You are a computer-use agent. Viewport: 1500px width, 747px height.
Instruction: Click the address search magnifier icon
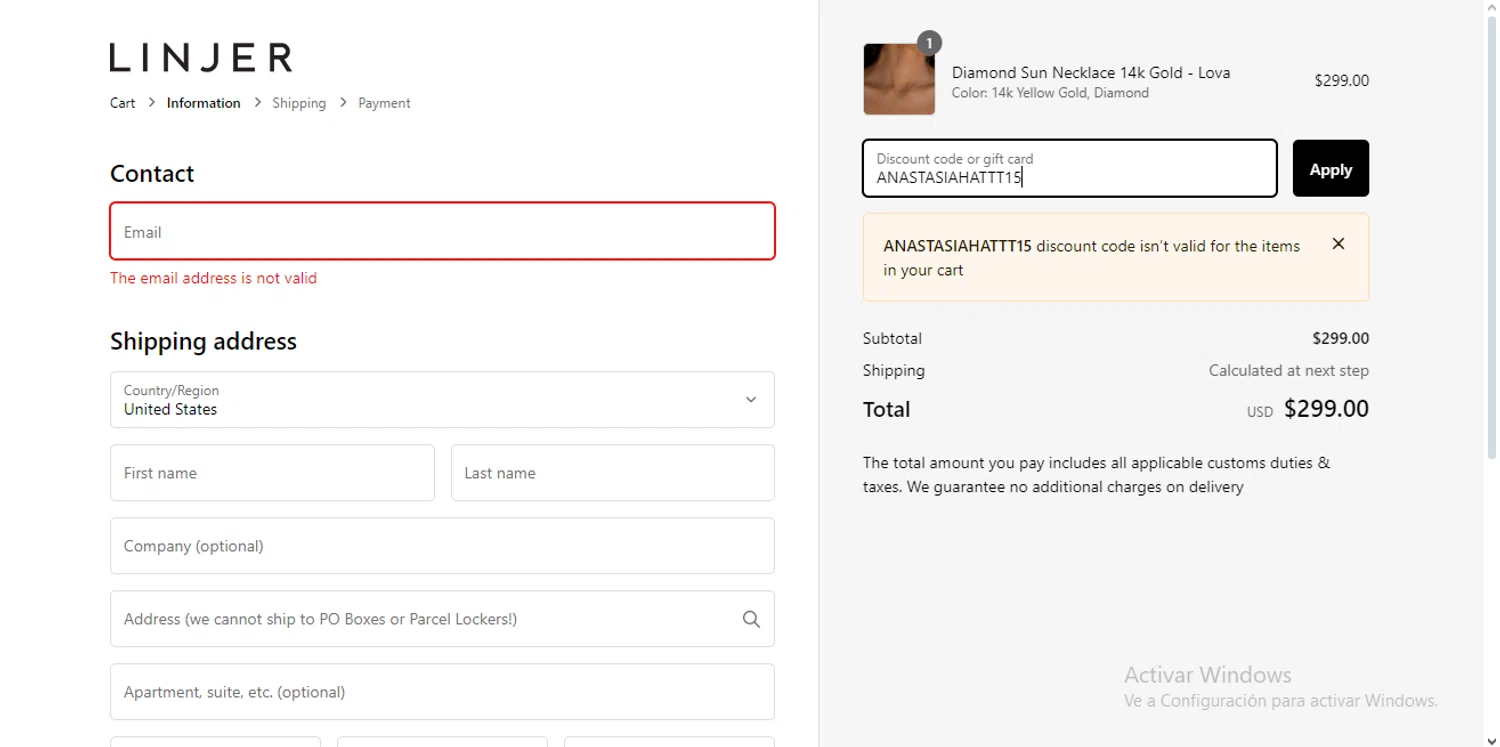pos(751,619)
